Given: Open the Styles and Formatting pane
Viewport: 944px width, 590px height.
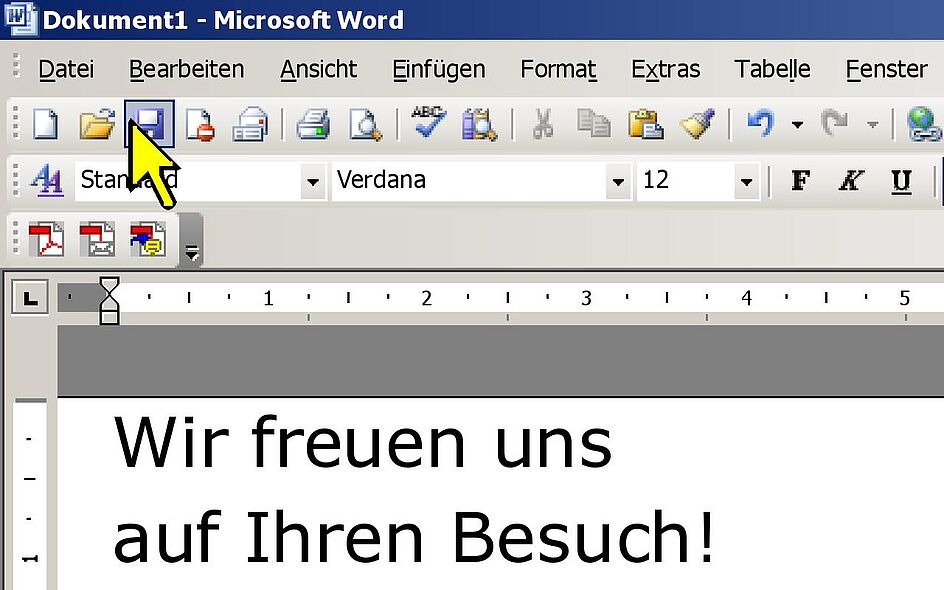Looking at the screenshot, I should click(47, 180).
